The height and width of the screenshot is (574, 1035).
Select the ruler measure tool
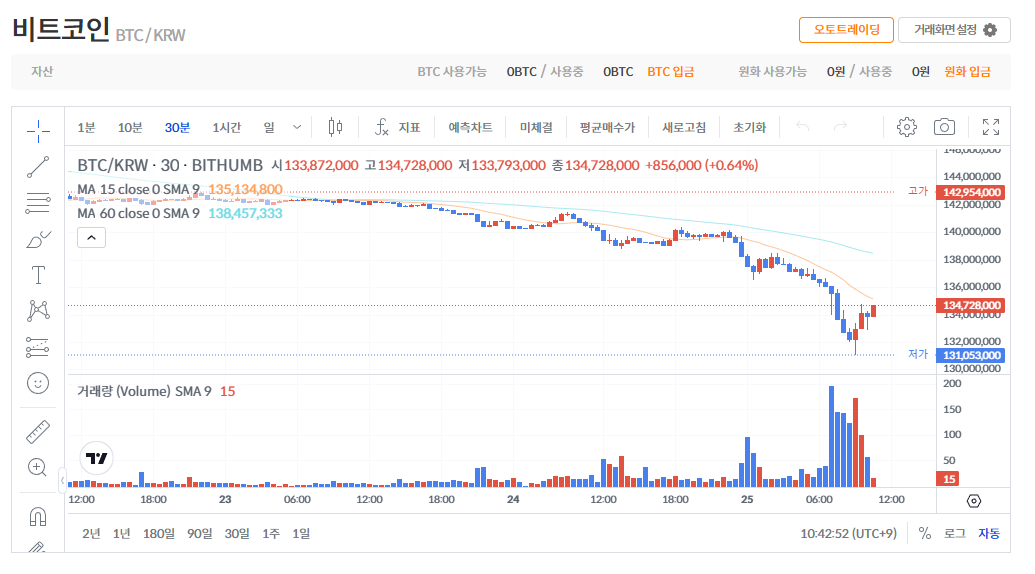click(38, 432)
